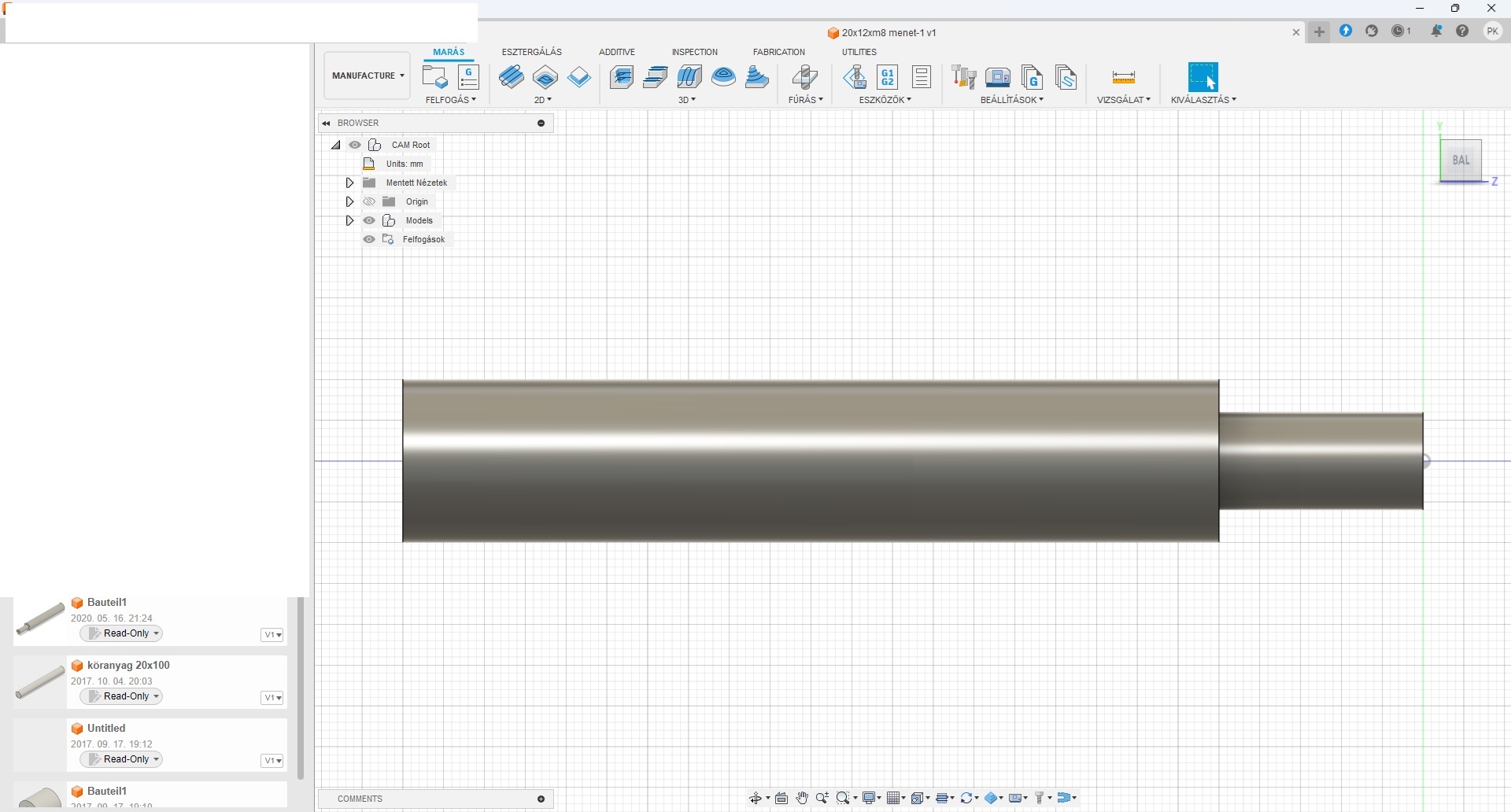
Task: Switch to the FABRICATION tab
Action: [779, 52]
